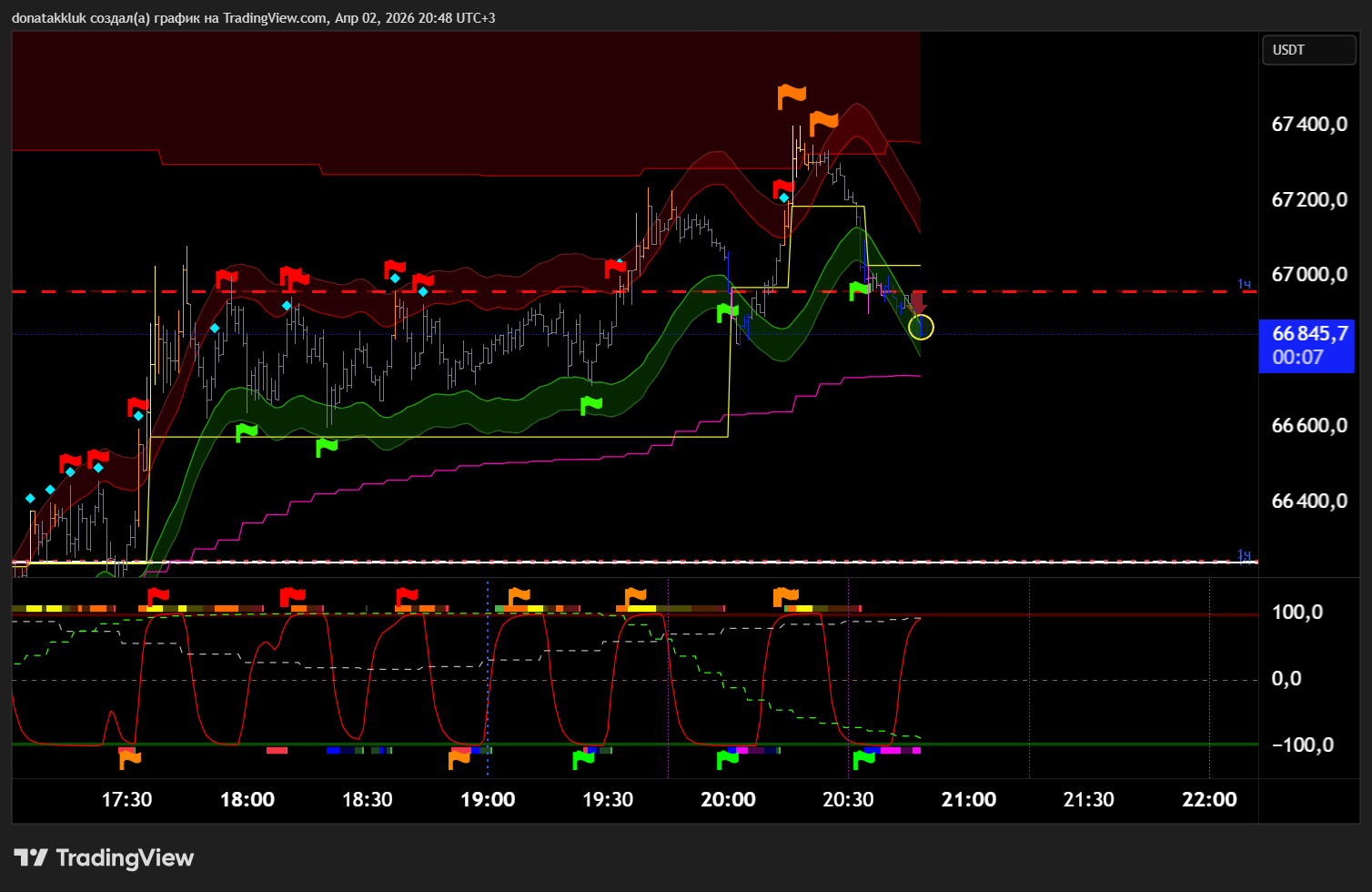Click the leftmost cyan diamond marker

pyautogui.click(x=30, y=498)
